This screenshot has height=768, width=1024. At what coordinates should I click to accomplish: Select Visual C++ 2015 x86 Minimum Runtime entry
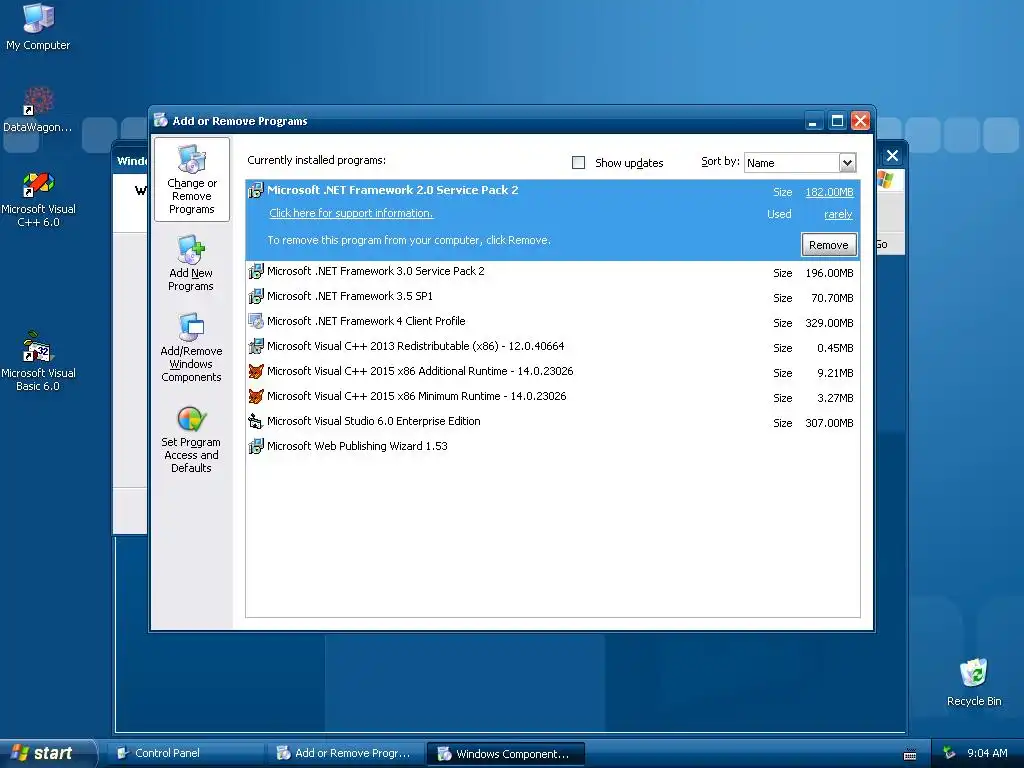pyautogui.click(x=552, y=396)
